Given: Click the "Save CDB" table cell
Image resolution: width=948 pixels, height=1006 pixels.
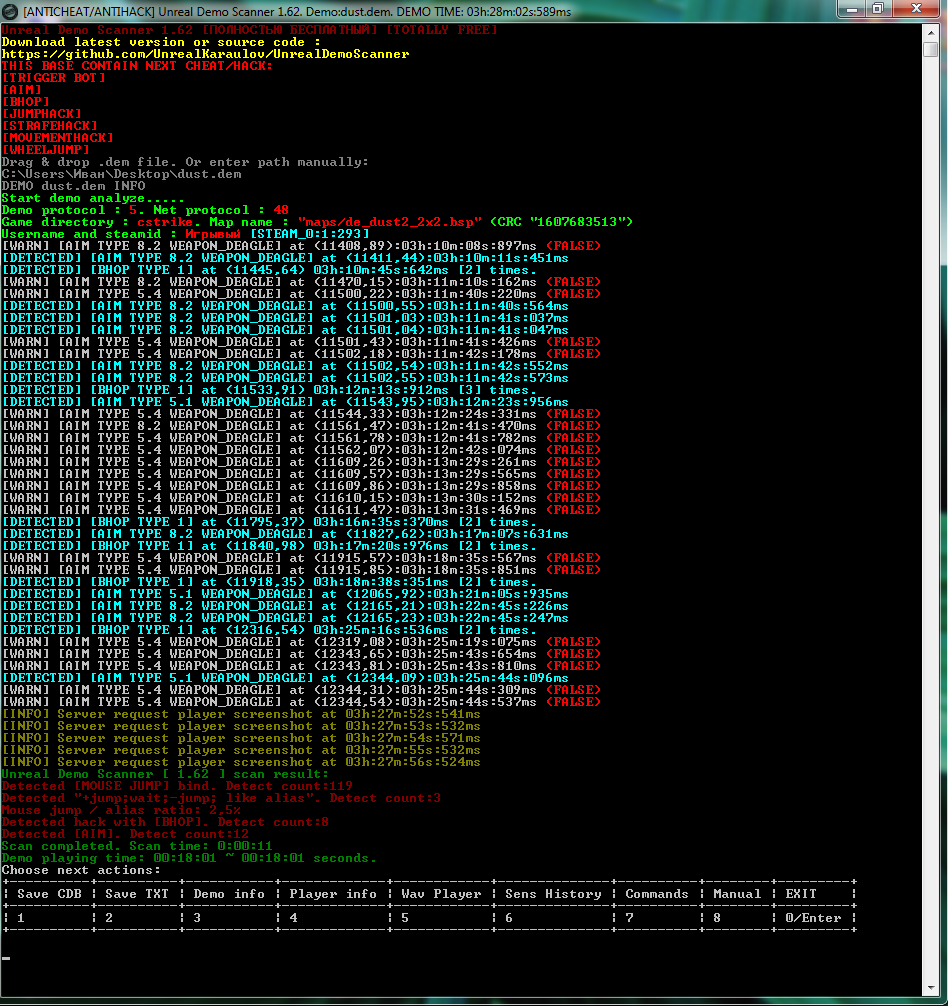Looking at the screenshot, I should (49, 894).
